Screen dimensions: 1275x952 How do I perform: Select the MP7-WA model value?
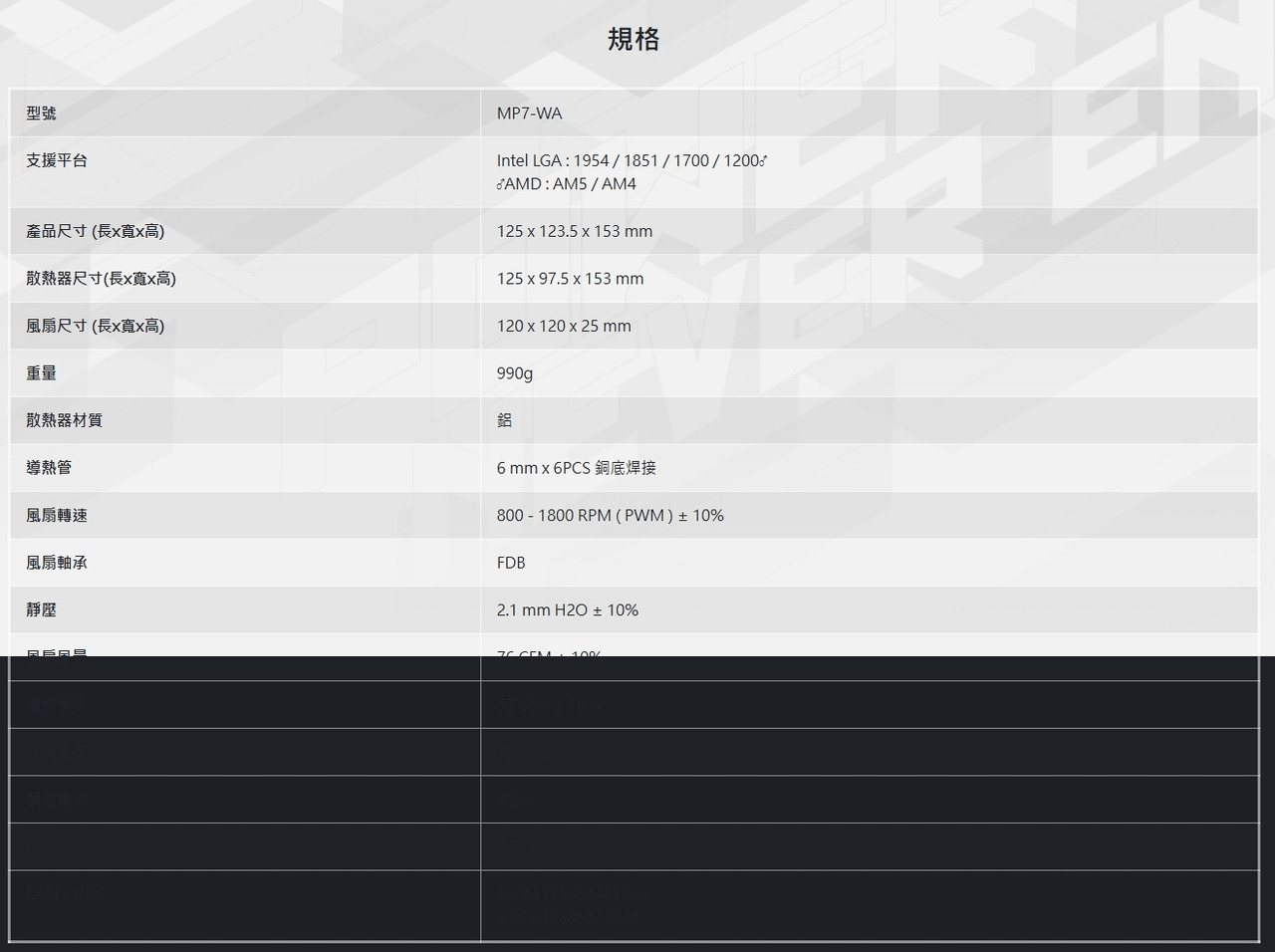529,114
